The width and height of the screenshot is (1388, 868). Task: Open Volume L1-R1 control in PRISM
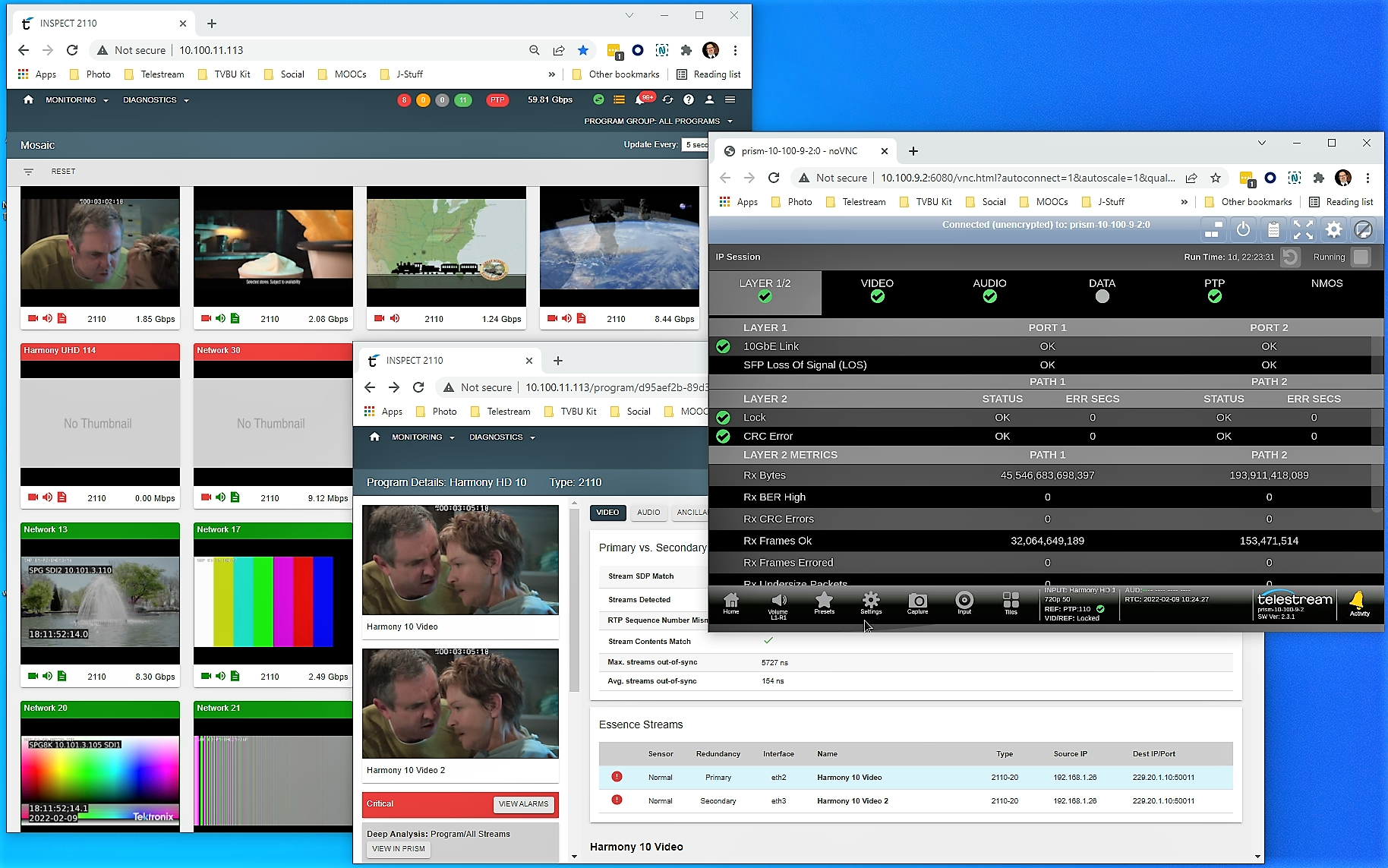pos(778,606)
